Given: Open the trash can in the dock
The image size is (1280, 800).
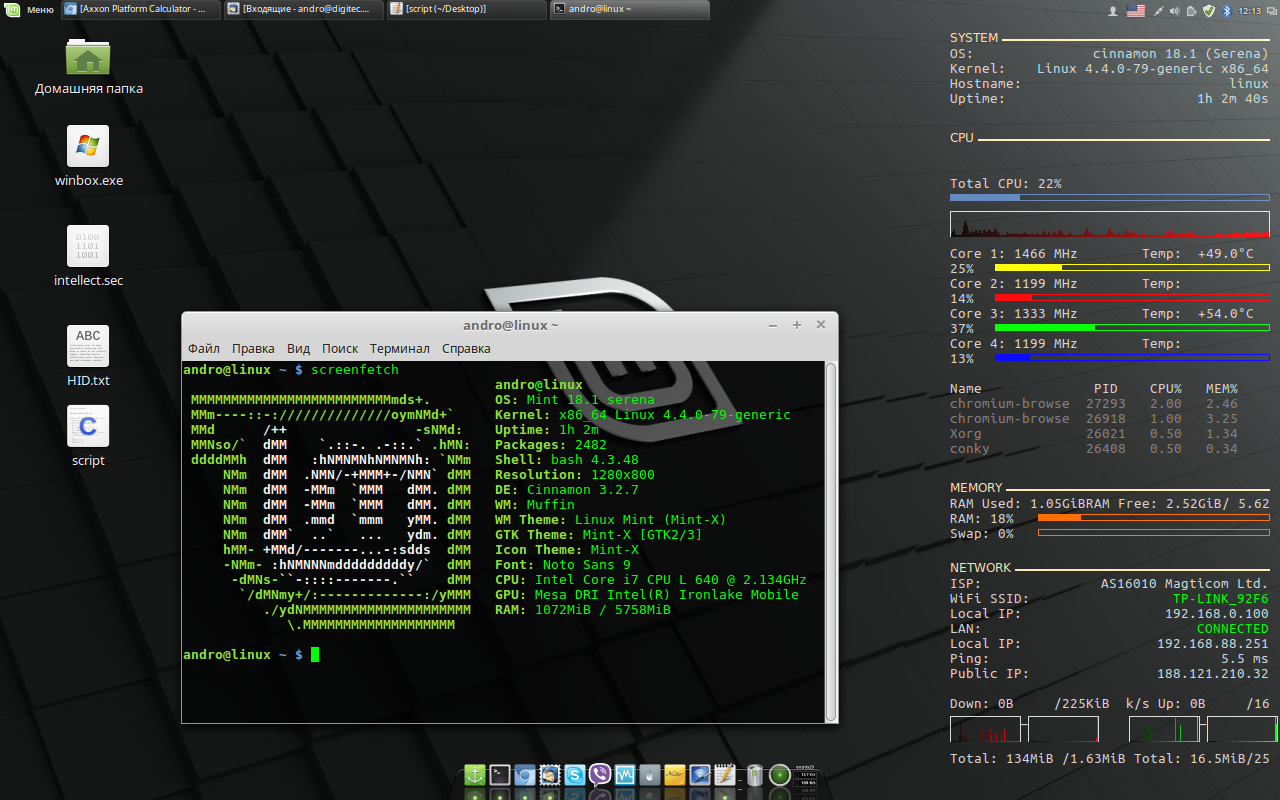Looking at the screenshot, I should click(755, 775).
